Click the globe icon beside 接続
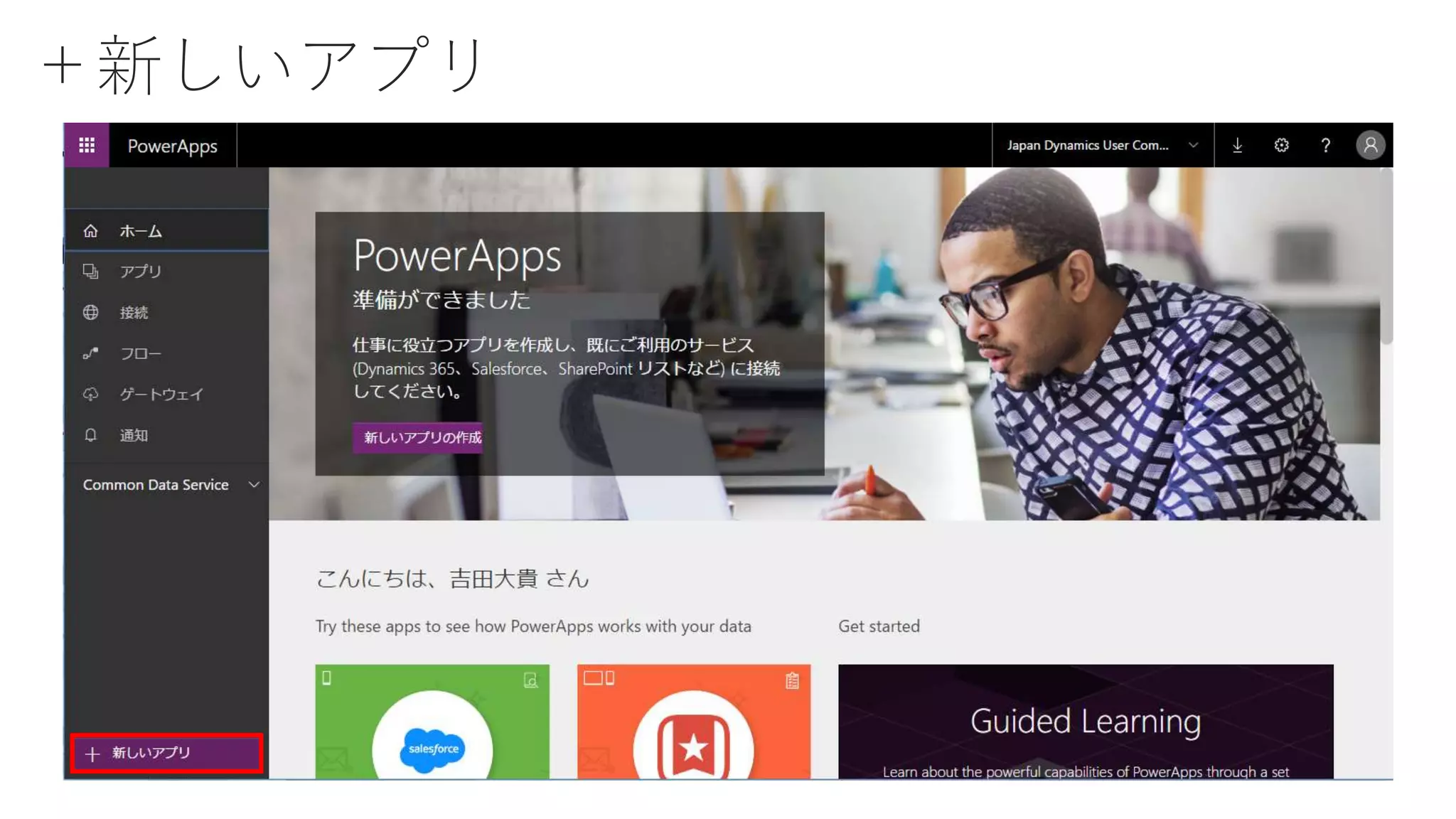Screen dimensions: 1456x819 click(x=90, y=312)
